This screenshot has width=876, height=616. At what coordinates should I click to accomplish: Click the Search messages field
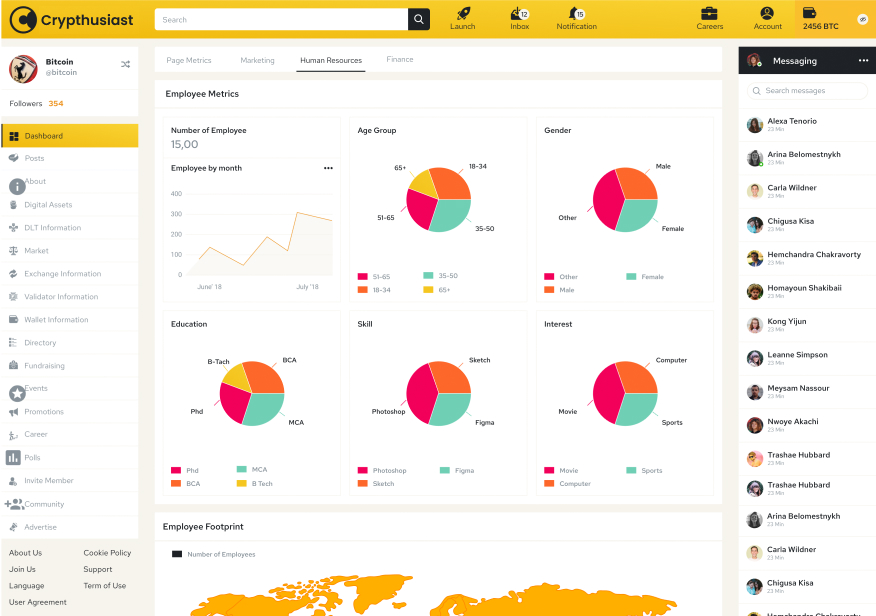pyautogui.click(x=807, y=91)
